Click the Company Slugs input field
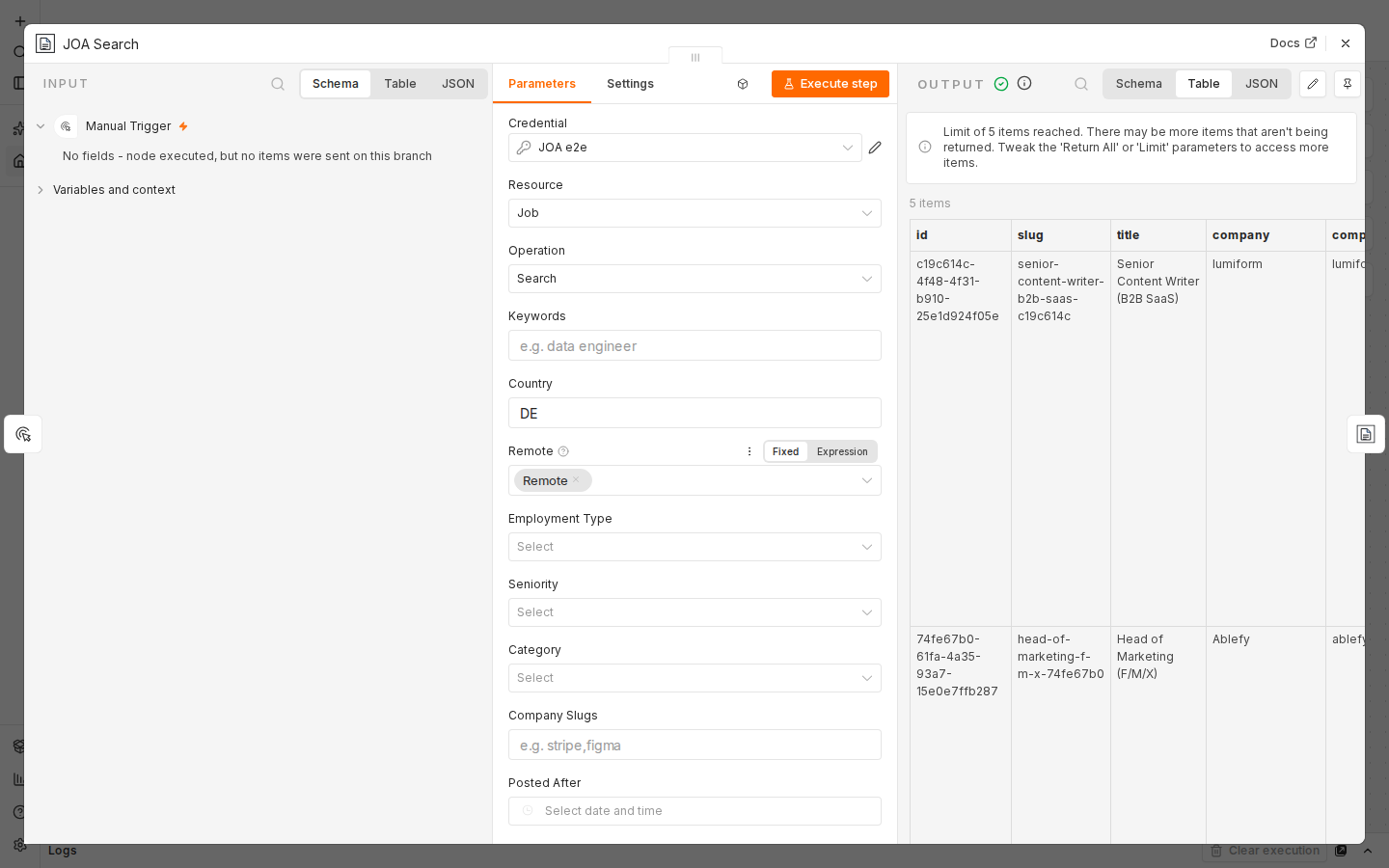1389x868 pixels. pos(694,745)
